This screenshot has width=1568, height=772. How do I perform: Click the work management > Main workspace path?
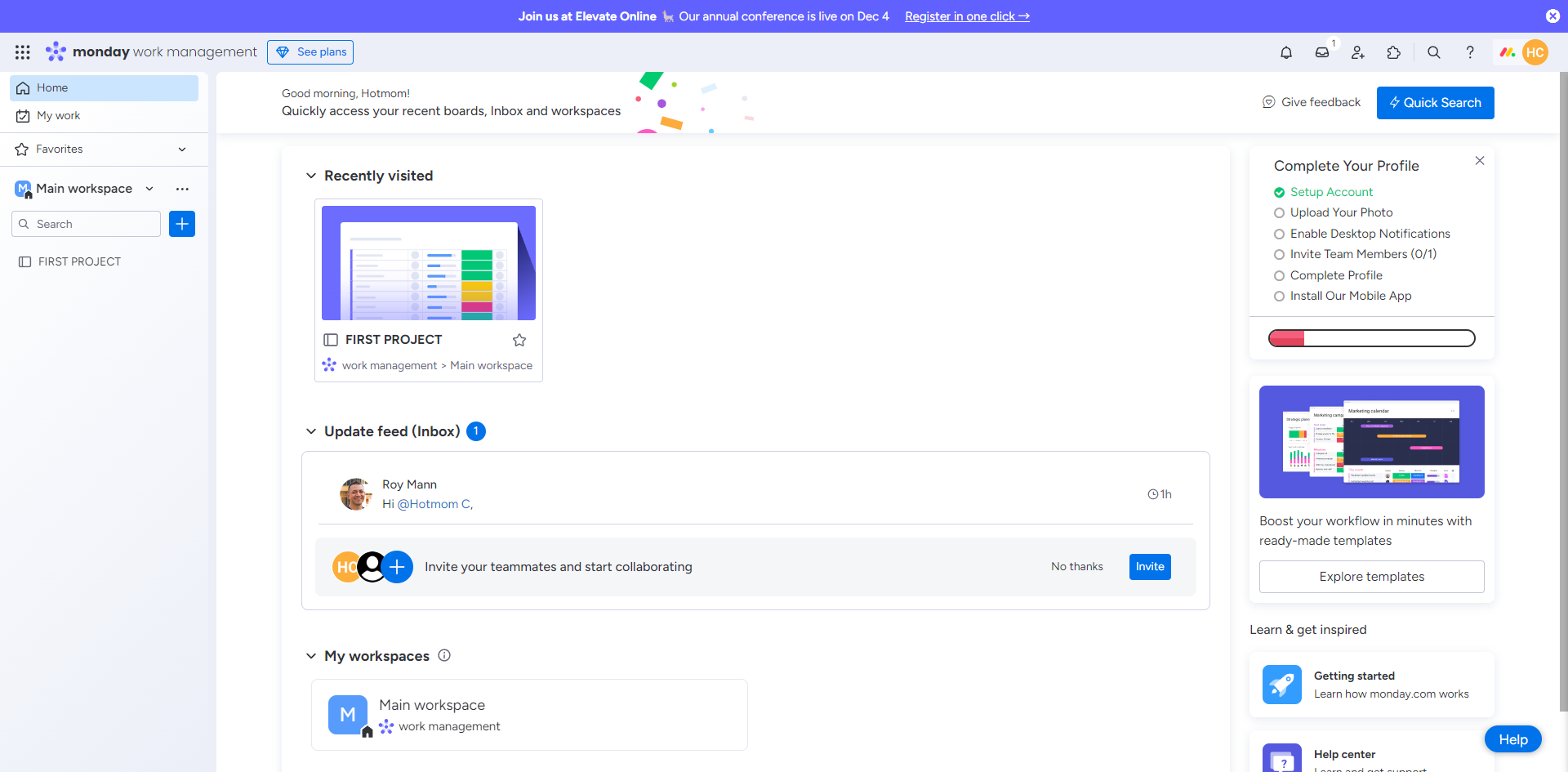click(437, 365)
